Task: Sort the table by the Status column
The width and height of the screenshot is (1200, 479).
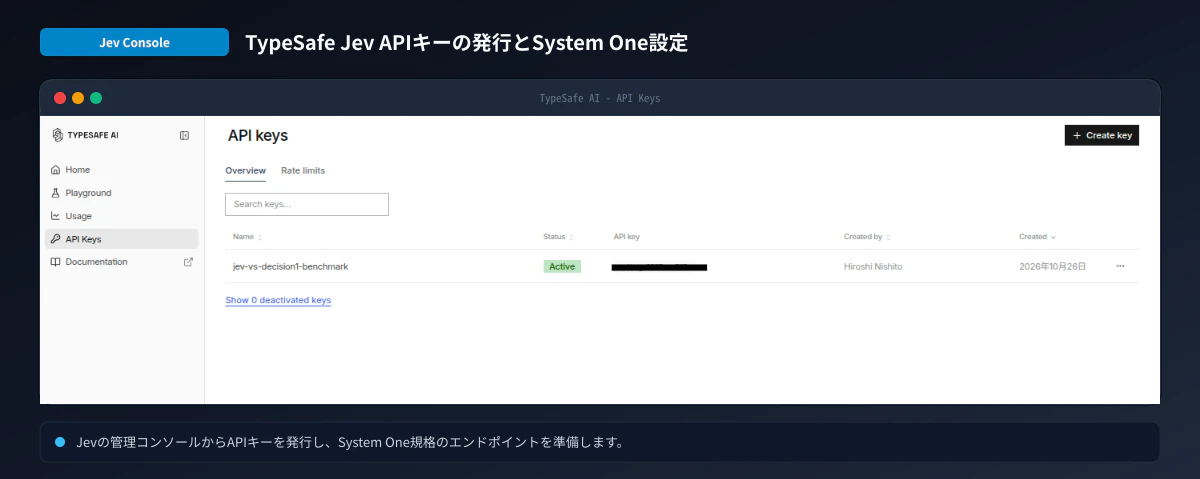Action: coord(559,237)
